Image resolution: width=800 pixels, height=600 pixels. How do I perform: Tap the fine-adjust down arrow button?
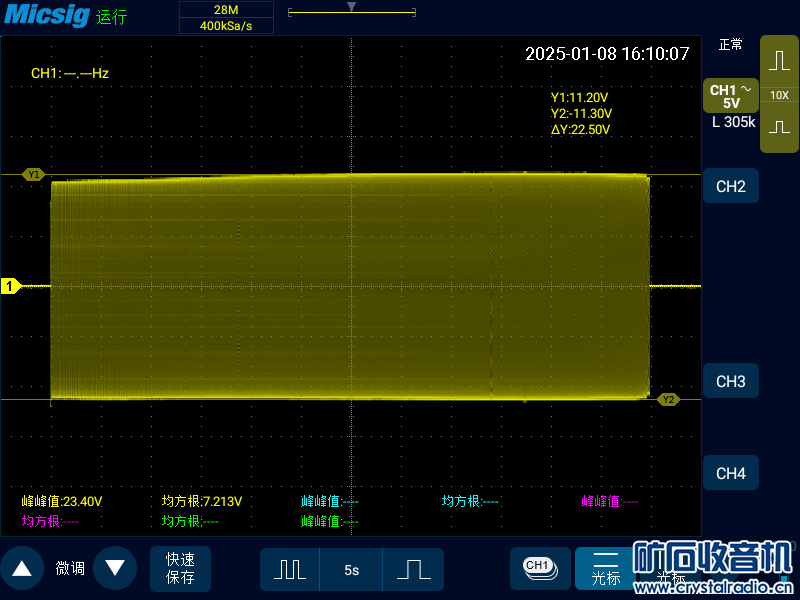[115, 569]
